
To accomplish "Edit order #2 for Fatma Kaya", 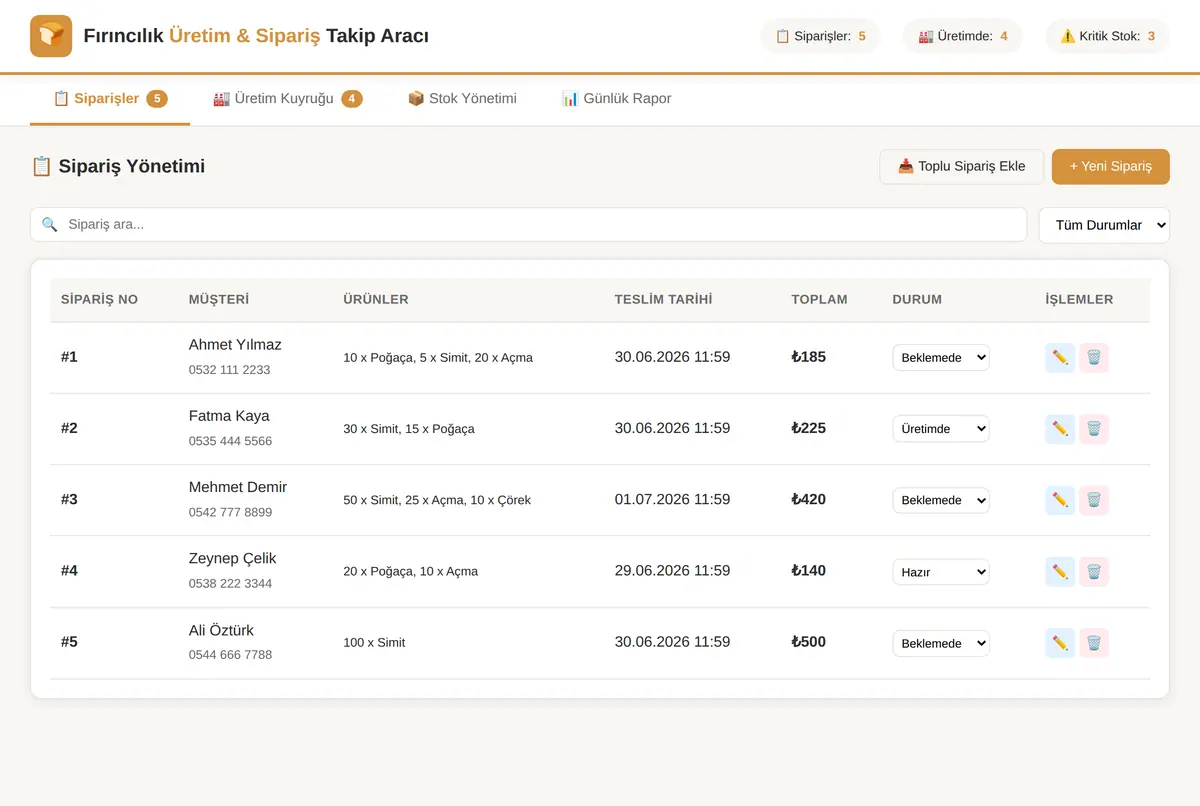I will pos(1060,429).
